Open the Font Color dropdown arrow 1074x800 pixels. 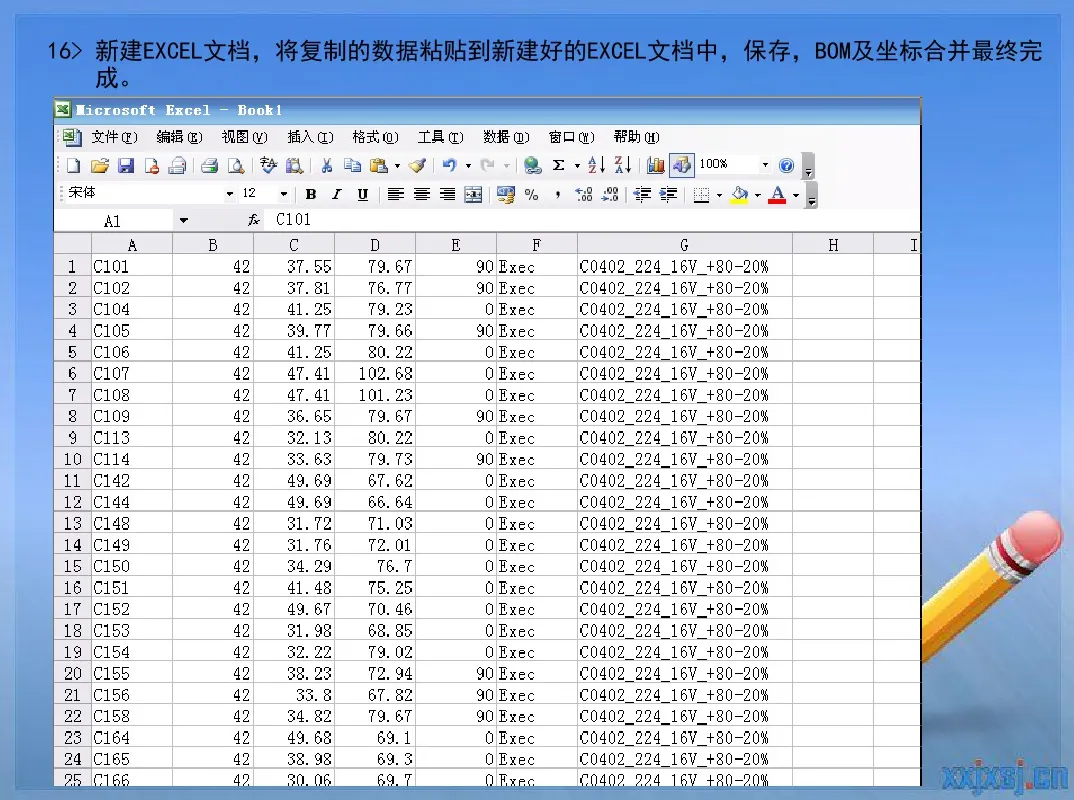pos(796,195)
